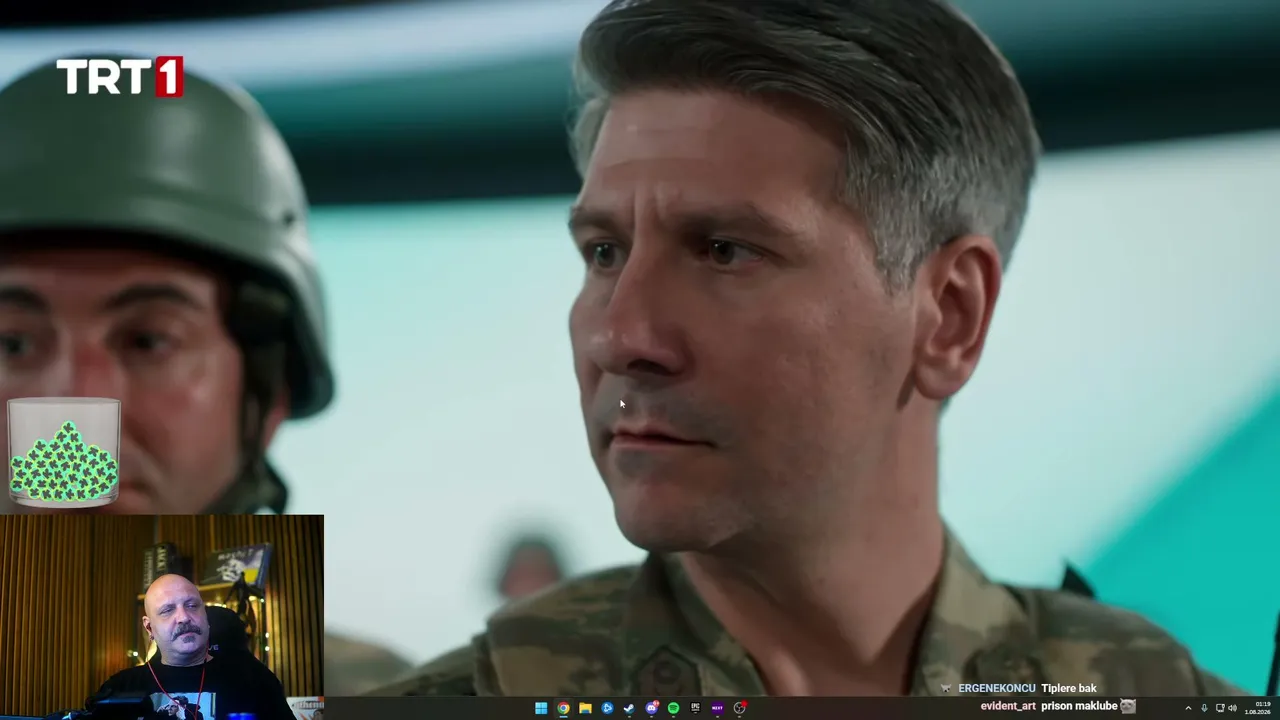
Task: Click the microphone tray icon
Action: 1204,708
